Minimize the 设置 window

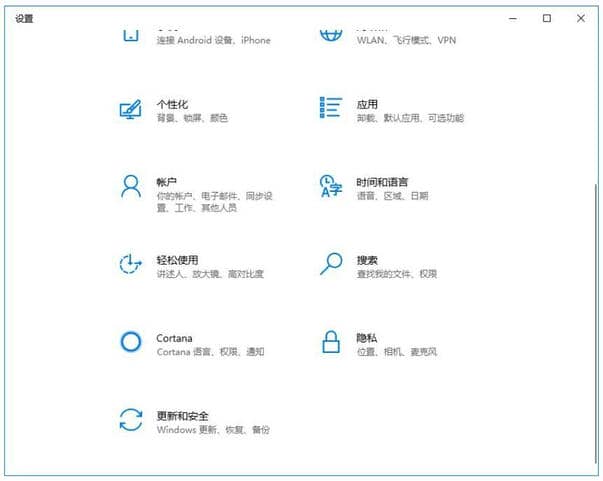[x=513, y=18]
